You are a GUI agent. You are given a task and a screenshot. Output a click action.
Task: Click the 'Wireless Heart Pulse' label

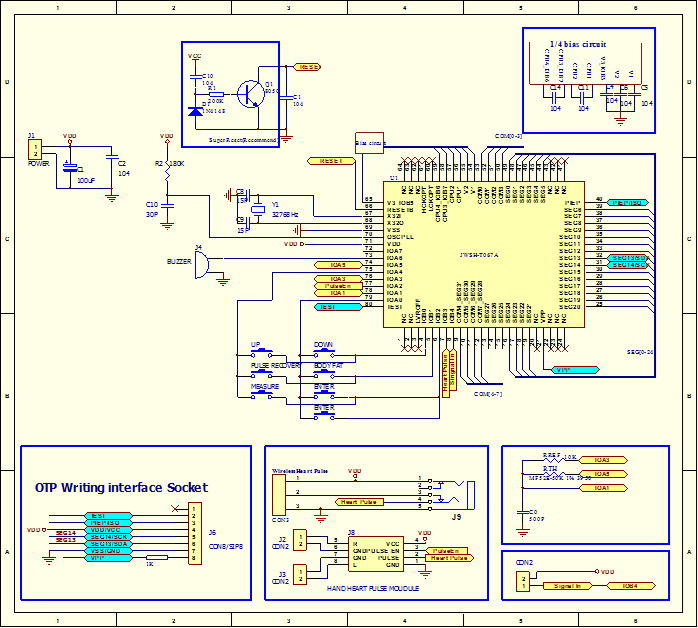pos(300,471)
